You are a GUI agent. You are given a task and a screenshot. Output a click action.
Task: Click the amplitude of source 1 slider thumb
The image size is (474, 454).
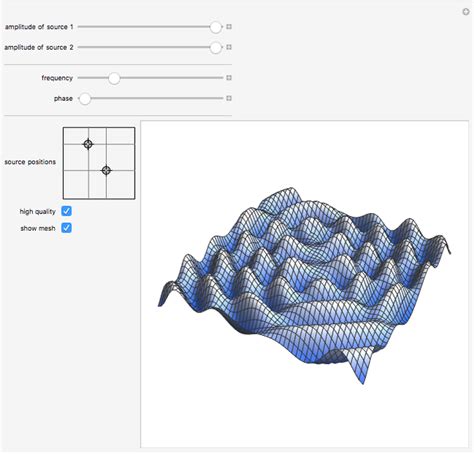216,27
